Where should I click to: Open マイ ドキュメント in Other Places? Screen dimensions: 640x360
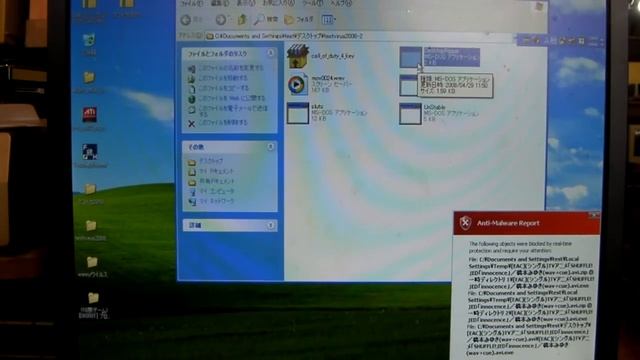[x=216, y=171]
